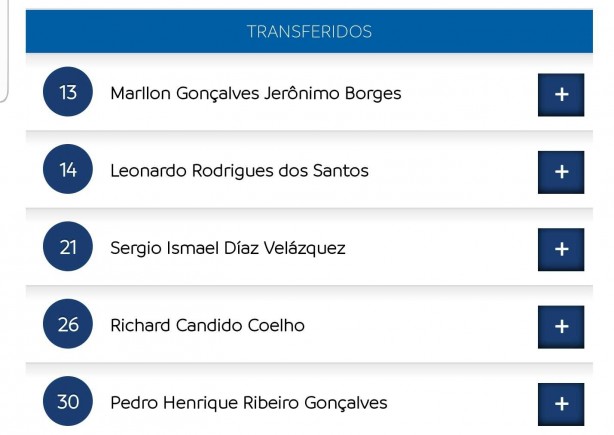Click Richard Candido Coelho name text
Image resolution: width=614 pixels, height=435 pixels.
coord(207,325)
